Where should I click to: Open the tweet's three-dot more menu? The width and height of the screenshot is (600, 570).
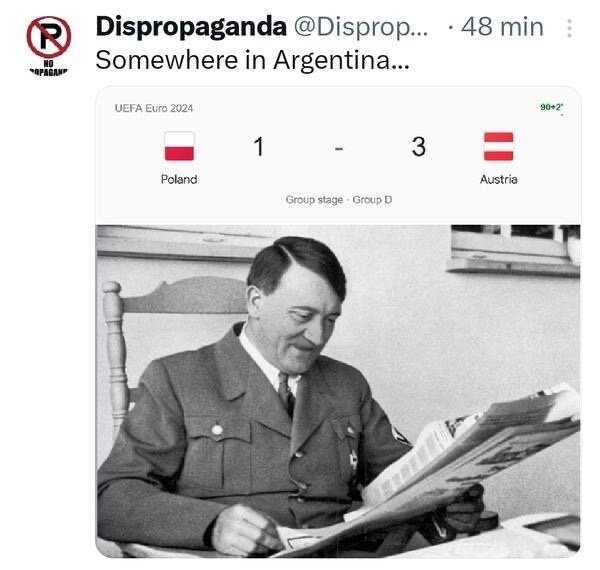(569, 28)
